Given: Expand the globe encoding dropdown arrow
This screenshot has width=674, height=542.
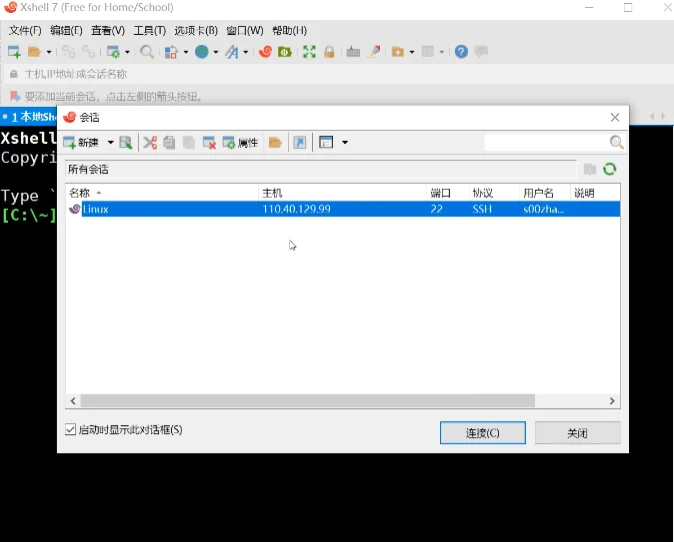Looking at the screenshot, I should click(x=215, y=52).
